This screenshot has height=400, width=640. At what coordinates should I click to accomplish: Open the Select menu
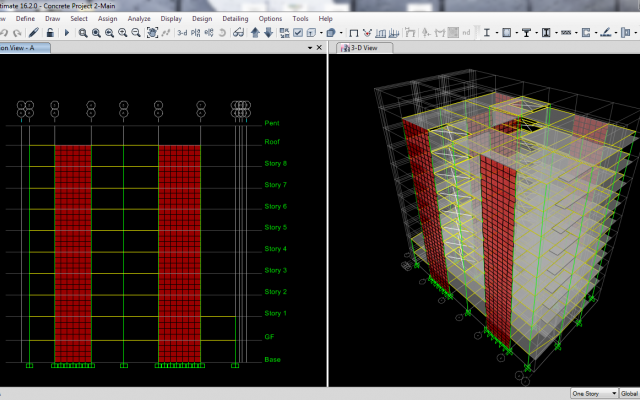79,18
